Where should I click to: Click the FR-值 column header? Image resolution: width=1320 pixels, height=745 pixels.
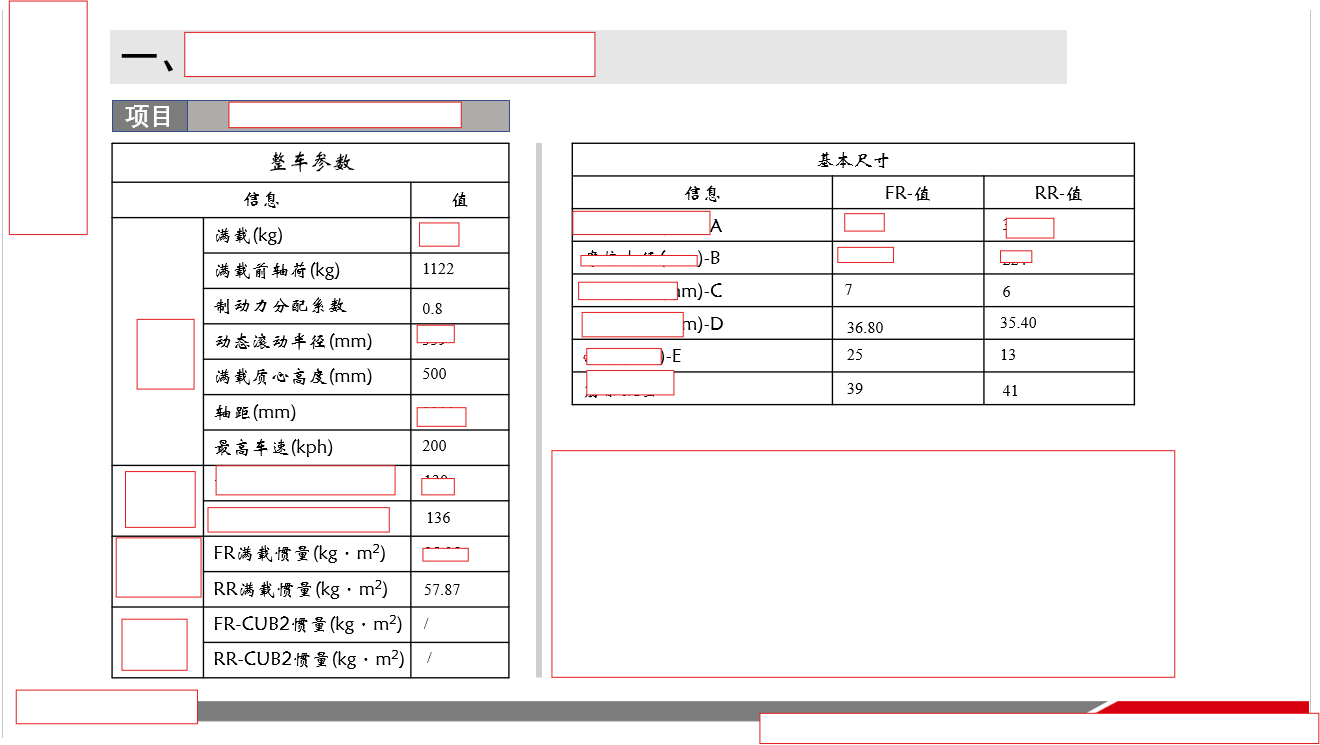coord(908,193)
